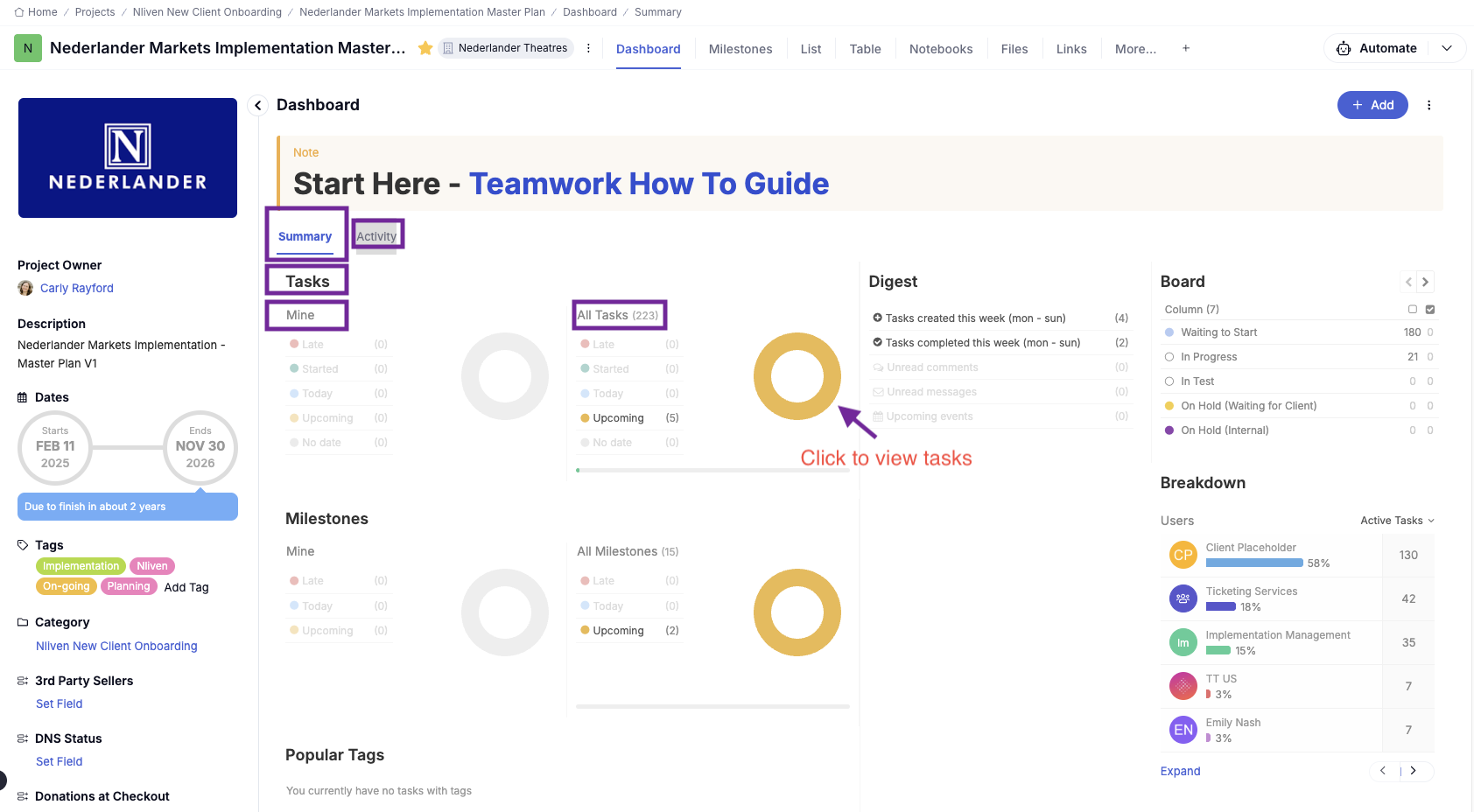Open the project options three-dot menu
This screenshot has height=812, width=1474.
click(x=588, y=48)
